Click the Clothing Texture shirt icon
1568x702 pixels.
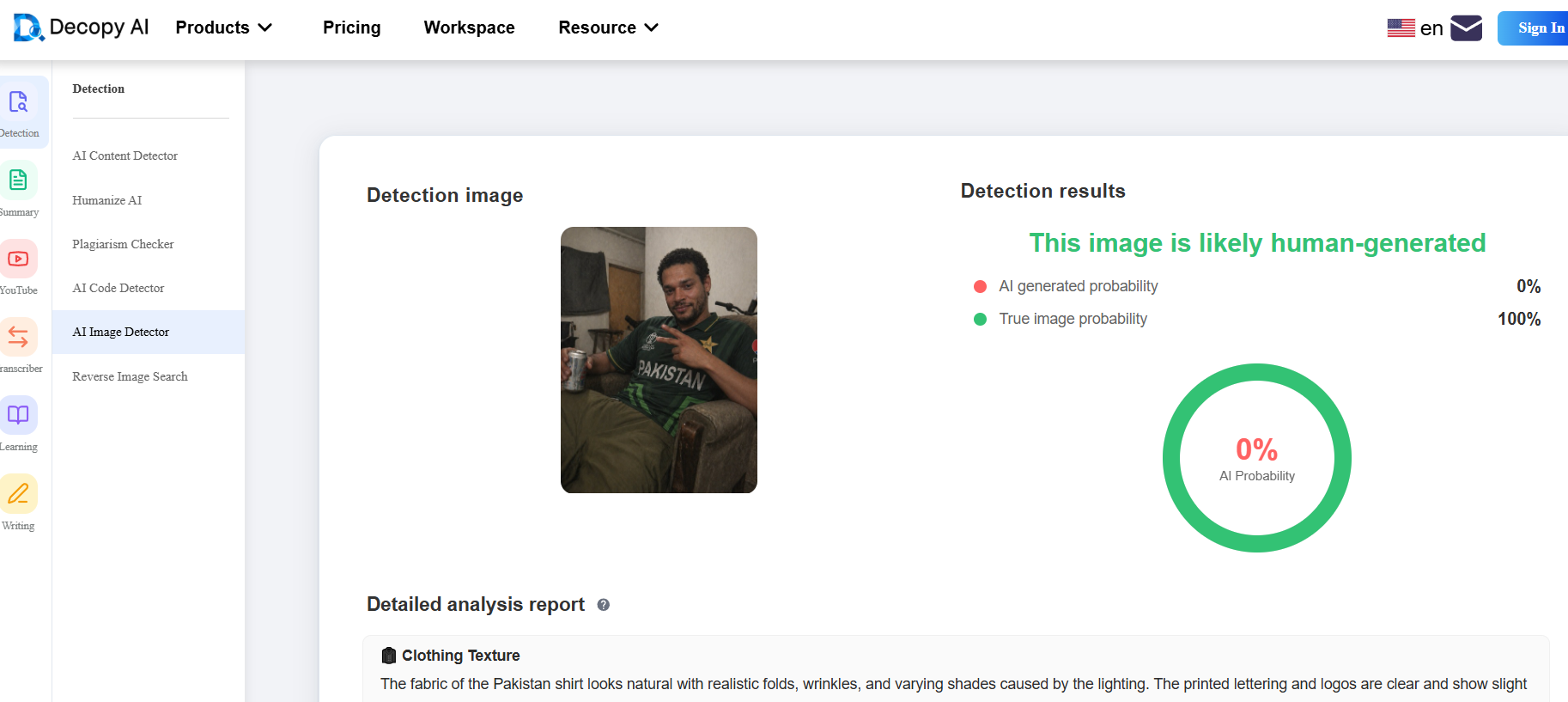pos(389,656)
